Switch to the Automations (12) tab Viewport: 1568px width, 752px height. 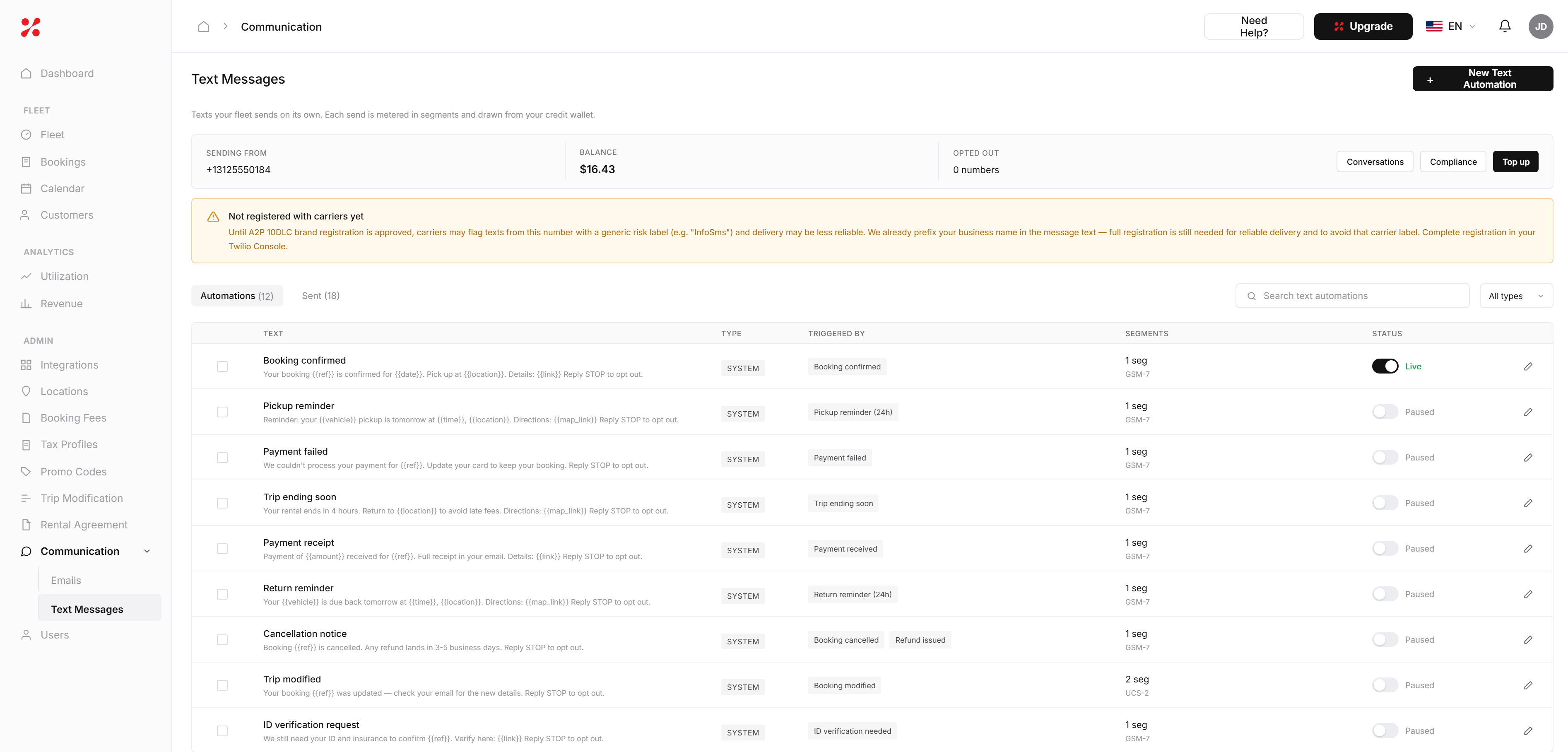(x=237, y=296)
